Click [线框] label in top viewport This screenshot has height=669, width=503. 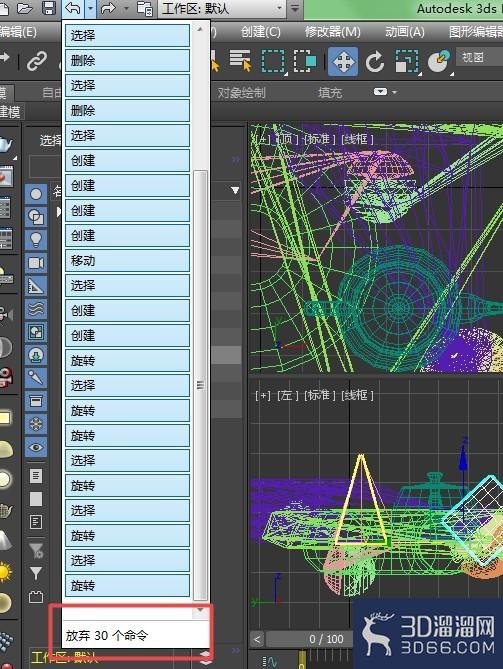point(357,139)
